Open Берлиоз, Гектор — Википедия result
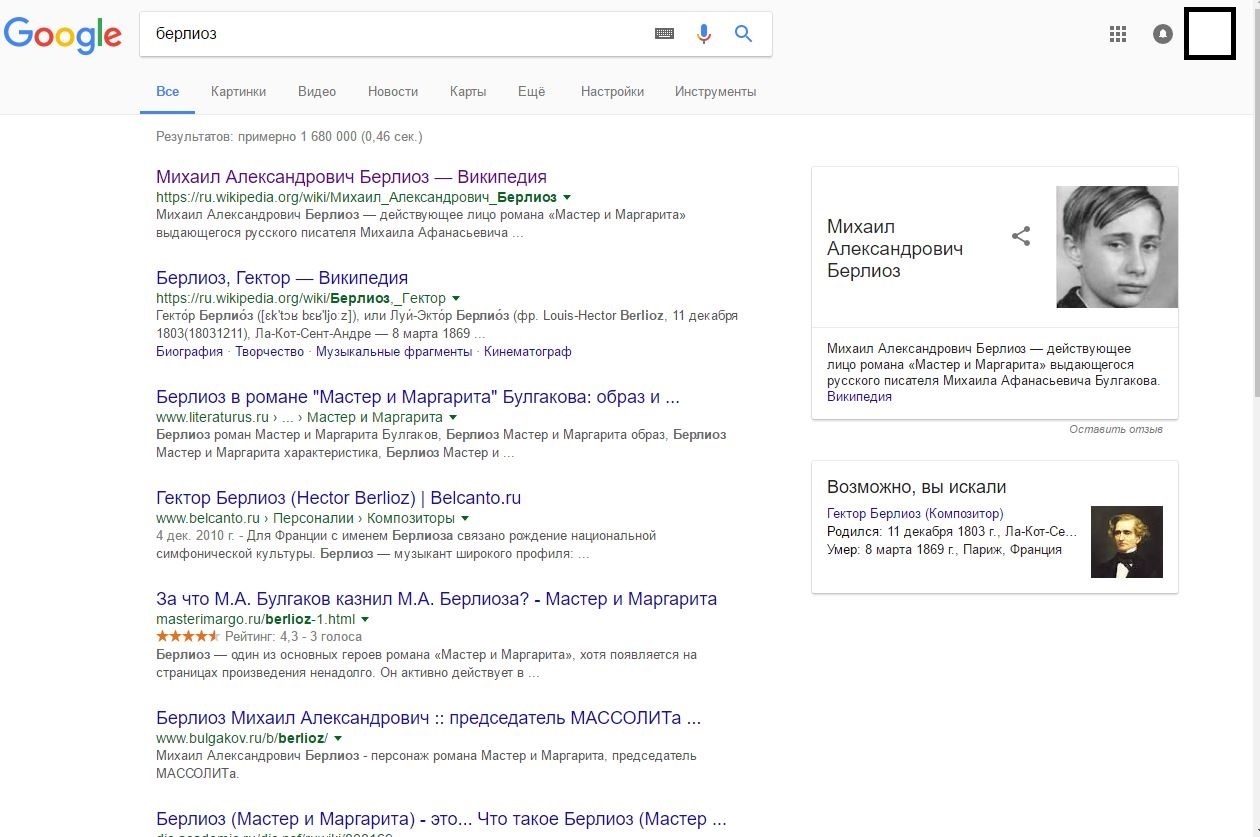The height and width of the screenshot is (837, 1260). coord(282,278)
